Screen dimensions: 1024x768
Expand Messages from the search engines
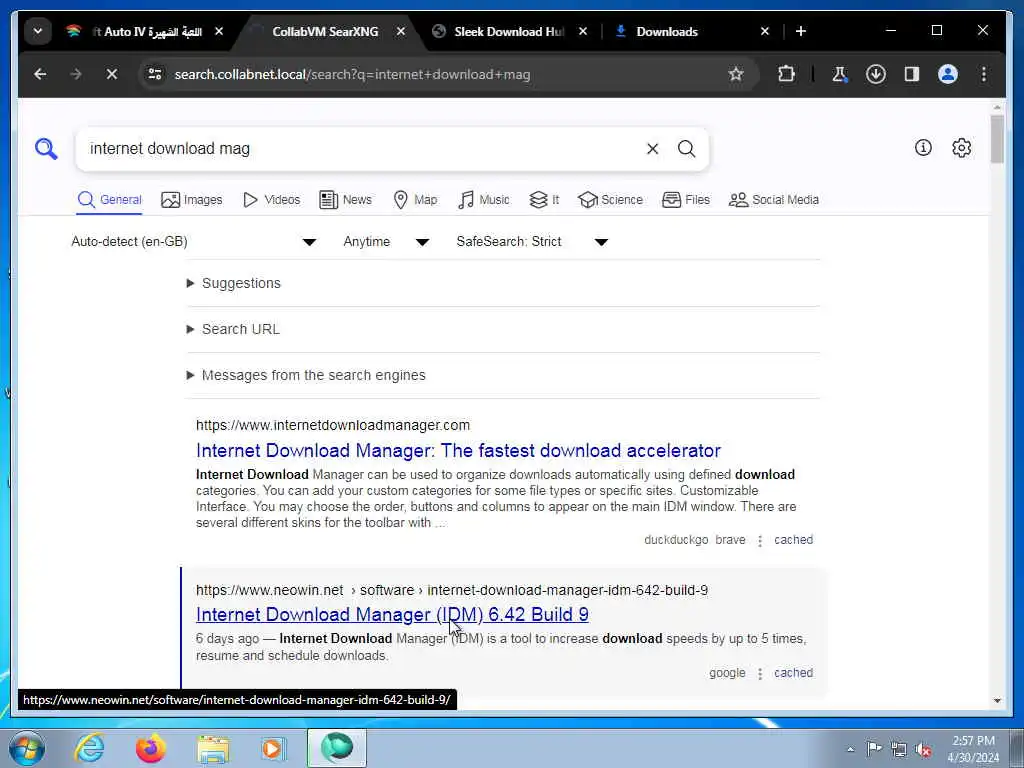click(x=306, y=376)
